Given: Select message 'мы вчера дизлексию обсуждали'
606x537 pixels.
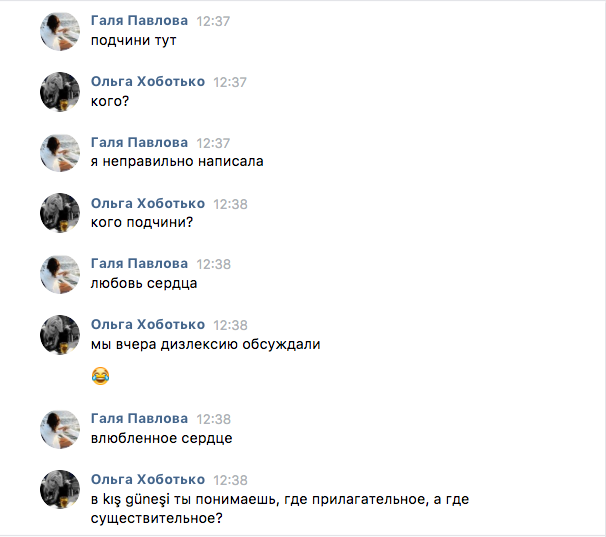Looking at the screenshot, I should point(206,344).
